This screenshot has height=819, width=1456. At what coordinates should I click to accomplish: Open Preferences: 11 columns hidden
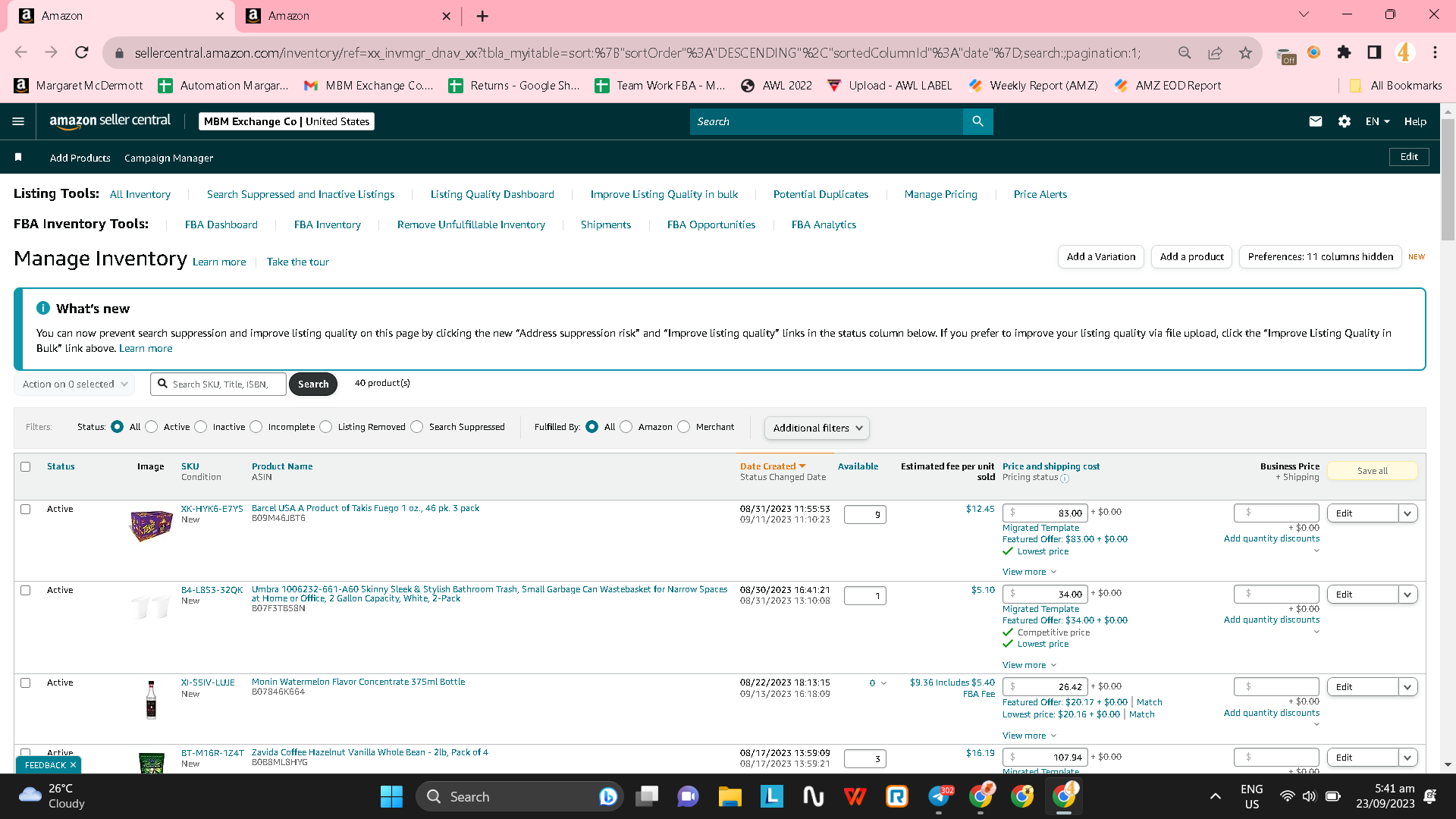coord(1320,256)
